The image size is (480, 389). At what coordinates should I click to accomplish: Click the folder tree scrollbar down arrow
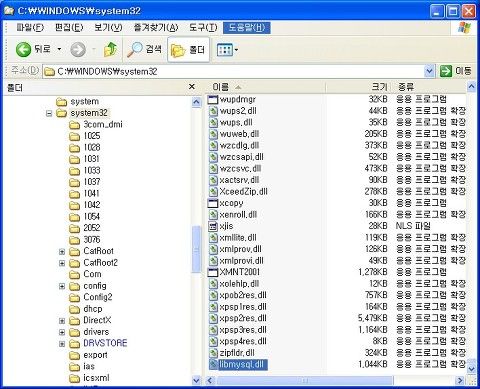197,380
